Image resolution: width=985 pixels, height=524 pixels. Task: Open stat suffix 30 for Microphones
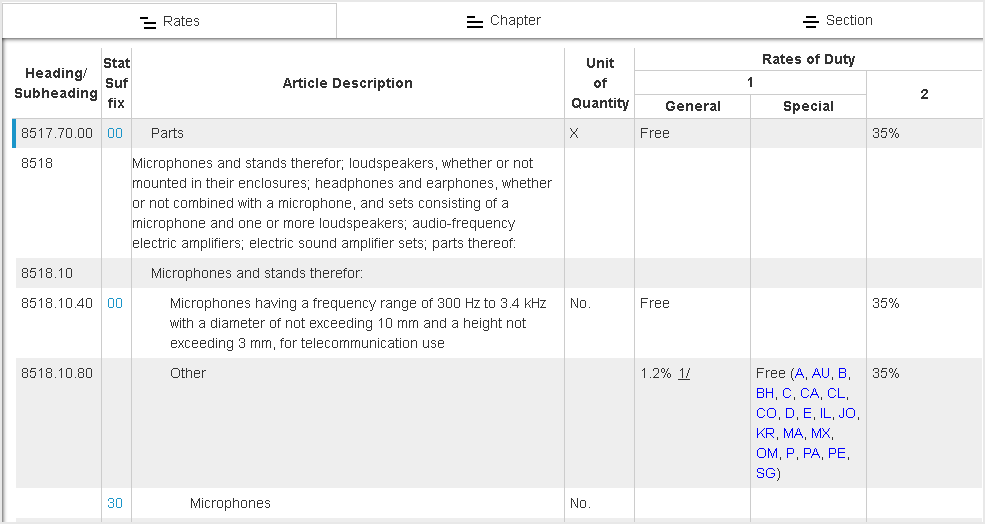115,503
